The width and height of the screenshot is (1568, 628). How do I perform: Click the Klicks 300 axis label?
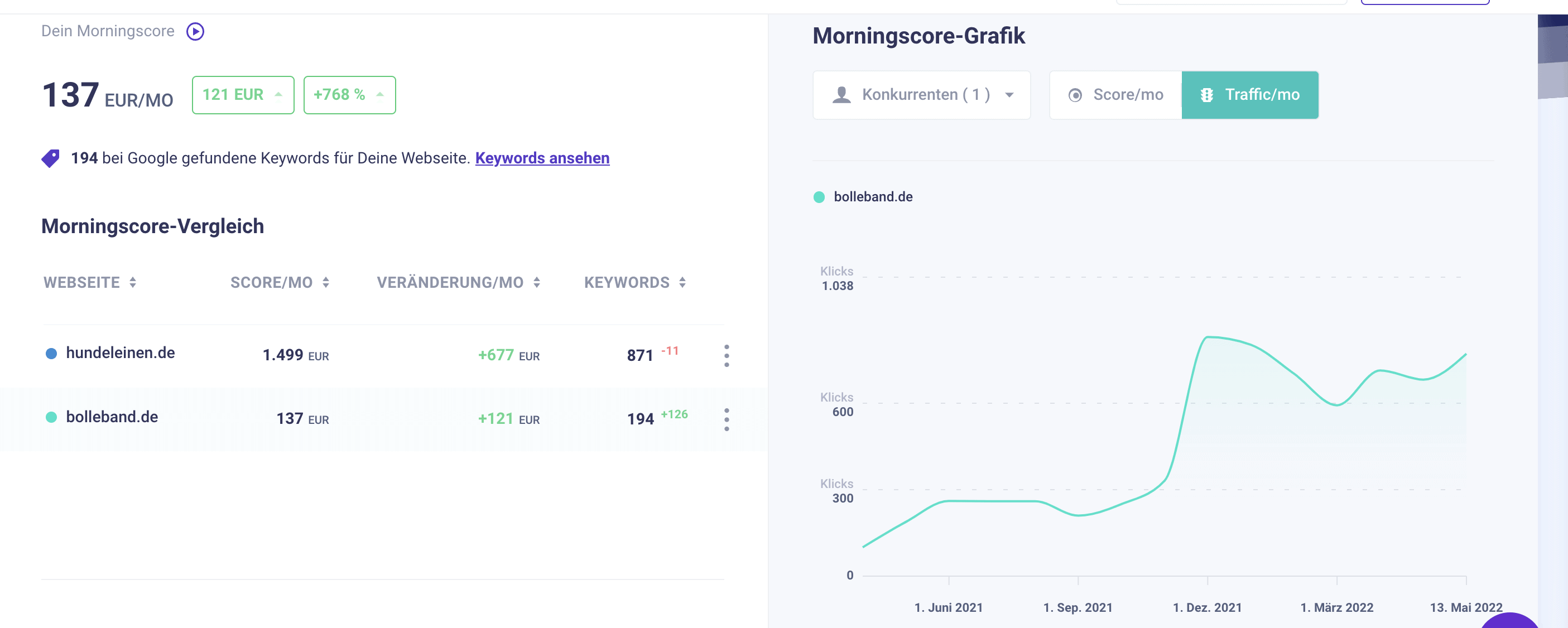coord(836,490)
